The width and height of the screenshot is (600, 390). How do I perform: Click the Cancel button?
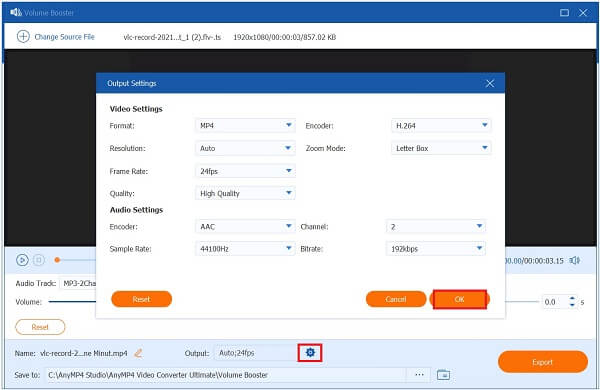pyautogui.click(x=396, y=299)
